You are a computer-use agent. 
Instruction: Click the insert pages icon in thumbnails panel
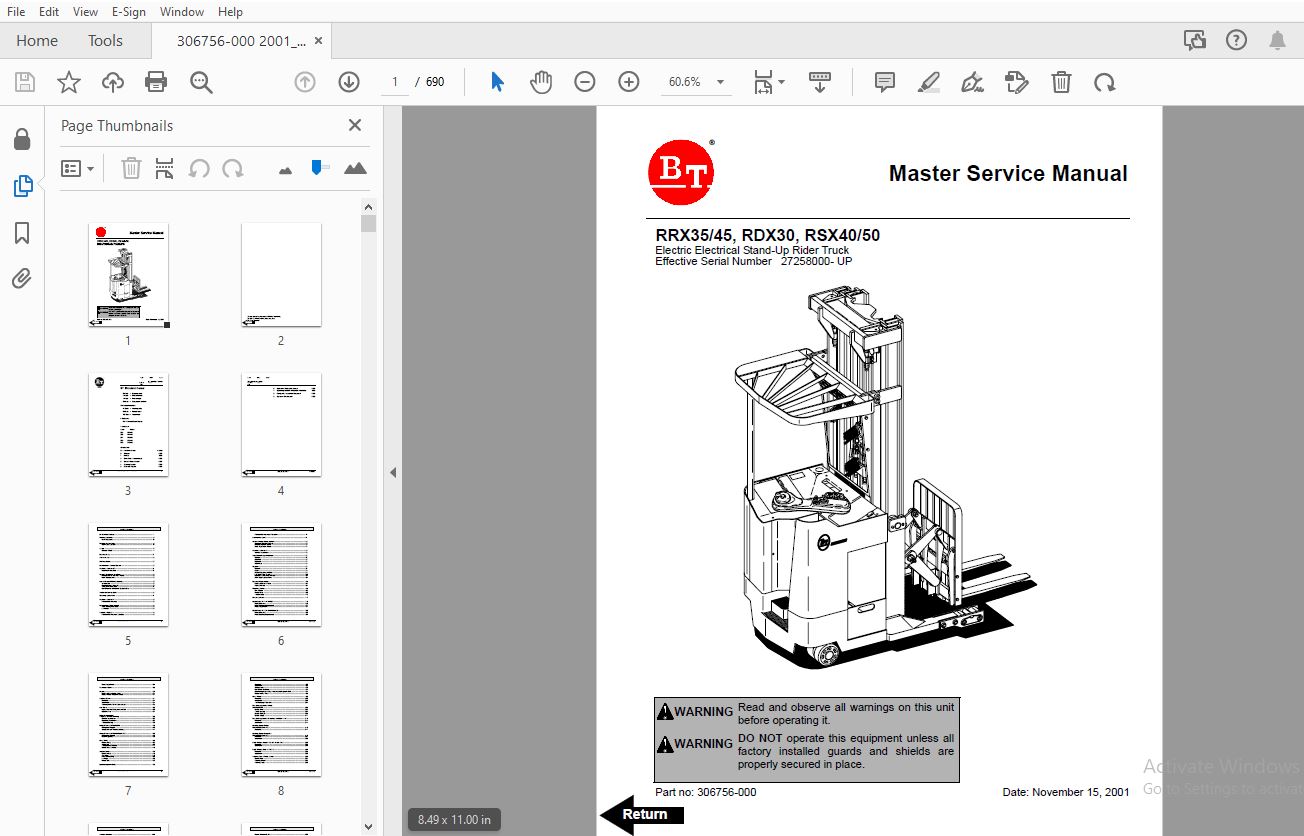(x=165, y=169)
